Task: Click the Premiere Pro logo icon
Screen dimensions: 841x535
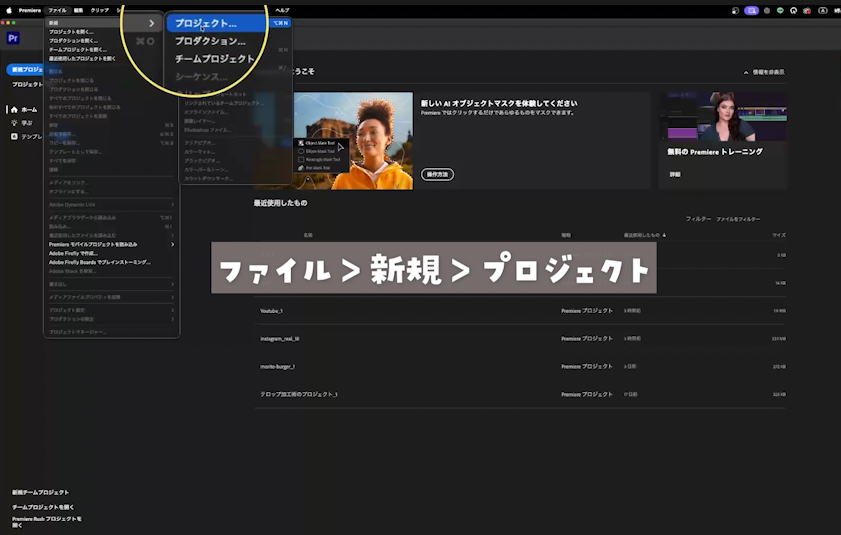Action: pos(13,38)
